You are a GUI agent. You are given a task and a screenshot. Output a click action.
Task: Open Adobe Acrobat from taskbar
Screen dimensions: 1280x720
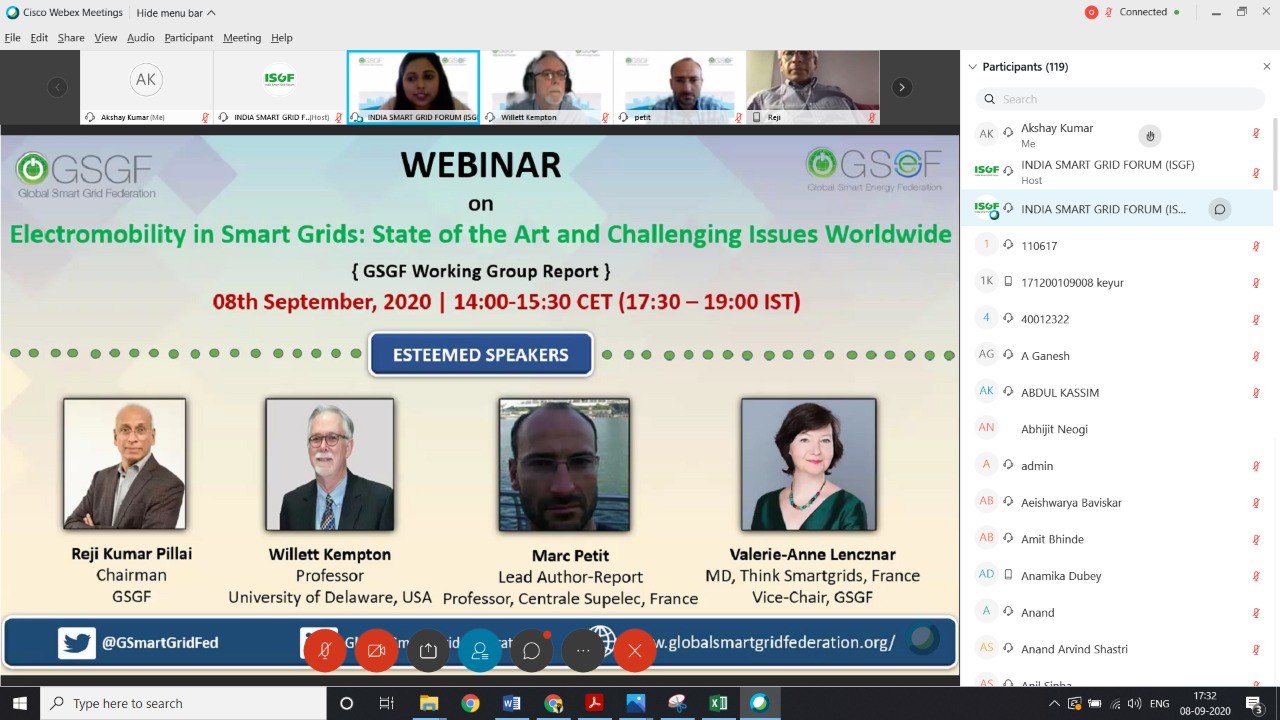click(x=594, y=703)
